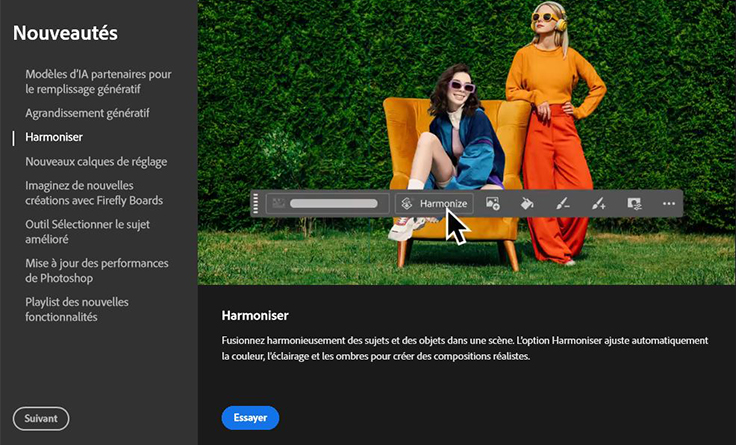
Task: Click the prompt input field in contextual bar
Action: [x=328, y=204]
